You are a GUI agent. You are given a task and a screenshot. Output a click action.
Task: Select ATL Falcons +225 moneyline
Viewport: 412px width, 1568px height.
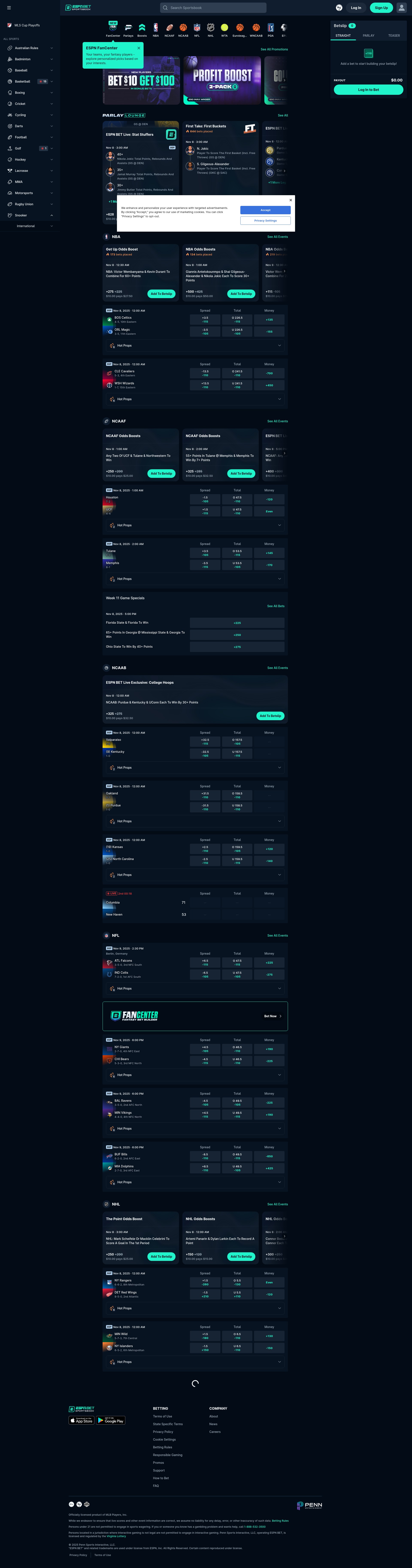(269, 962)
